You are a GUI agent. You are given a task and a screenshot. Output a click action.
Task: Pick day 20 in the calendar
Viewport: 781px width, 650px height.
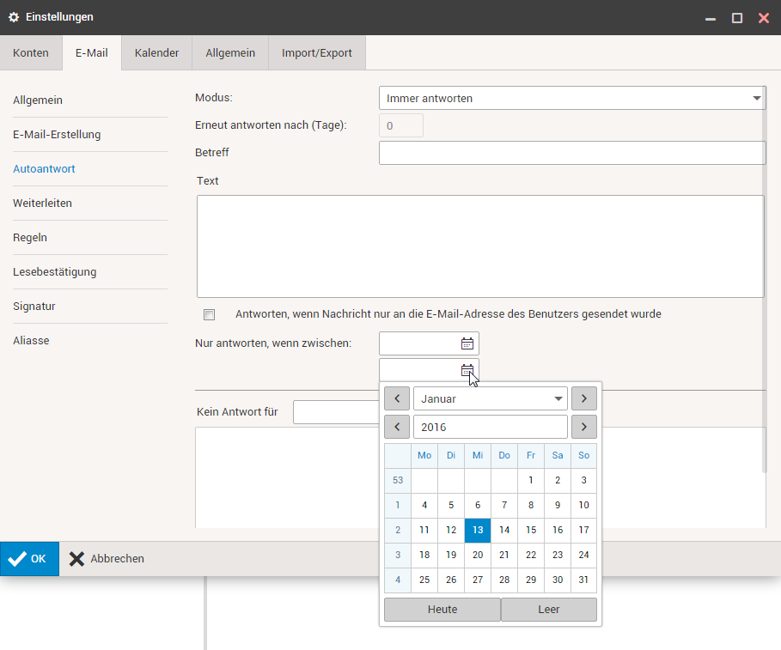coord(478,555)
